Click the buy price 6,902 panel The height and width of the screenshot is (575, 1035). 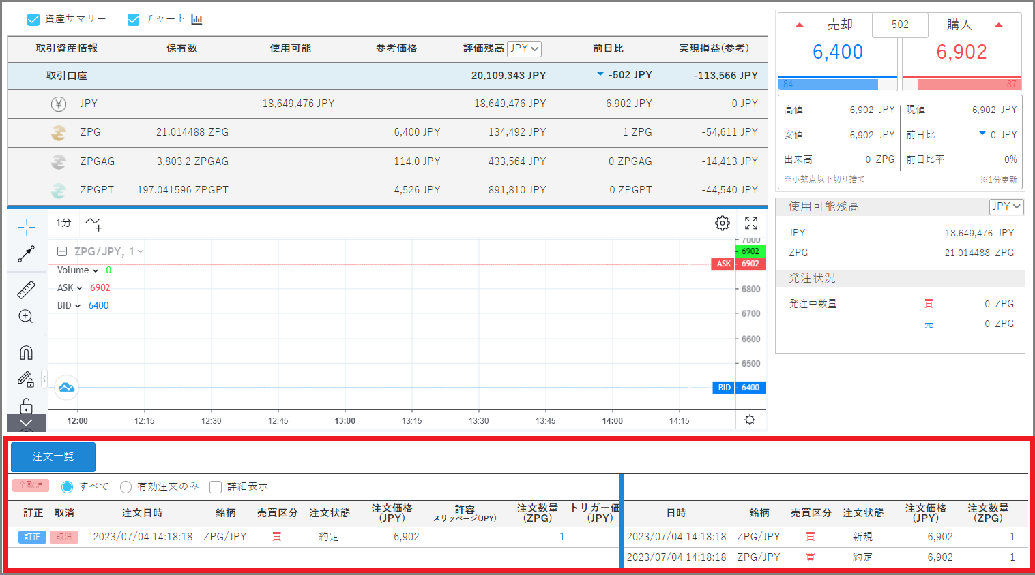(x=961, y=51)
